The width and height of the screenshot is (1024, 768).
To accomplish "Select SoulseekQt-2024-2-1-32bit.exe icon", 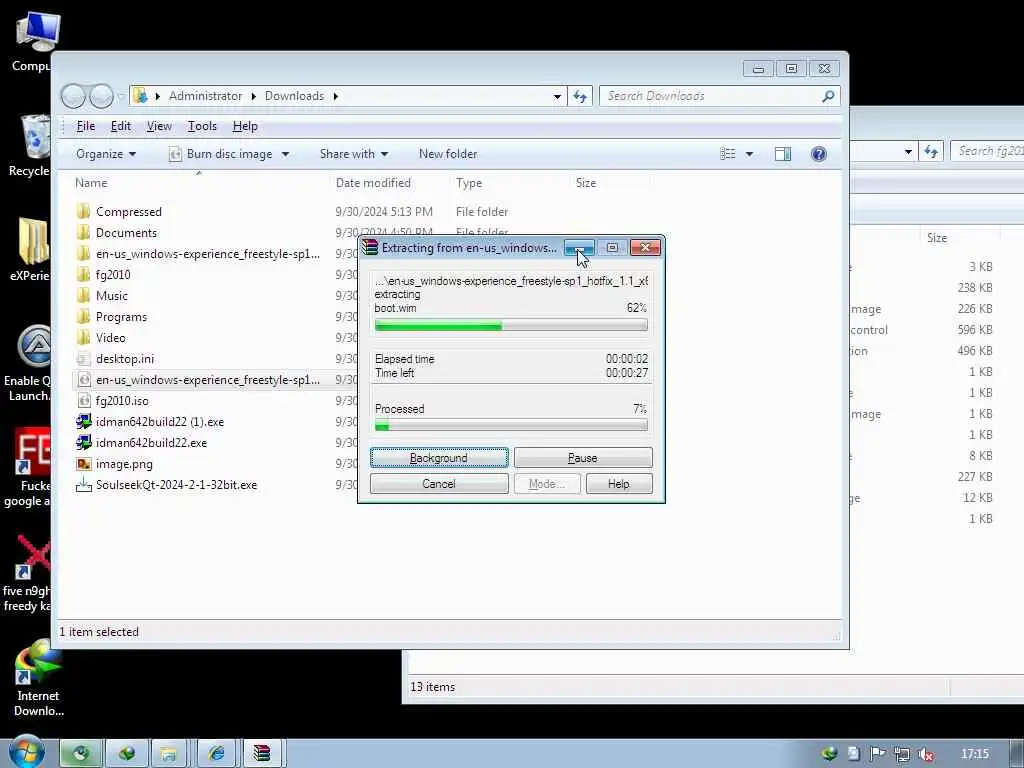I will point(83,485).
